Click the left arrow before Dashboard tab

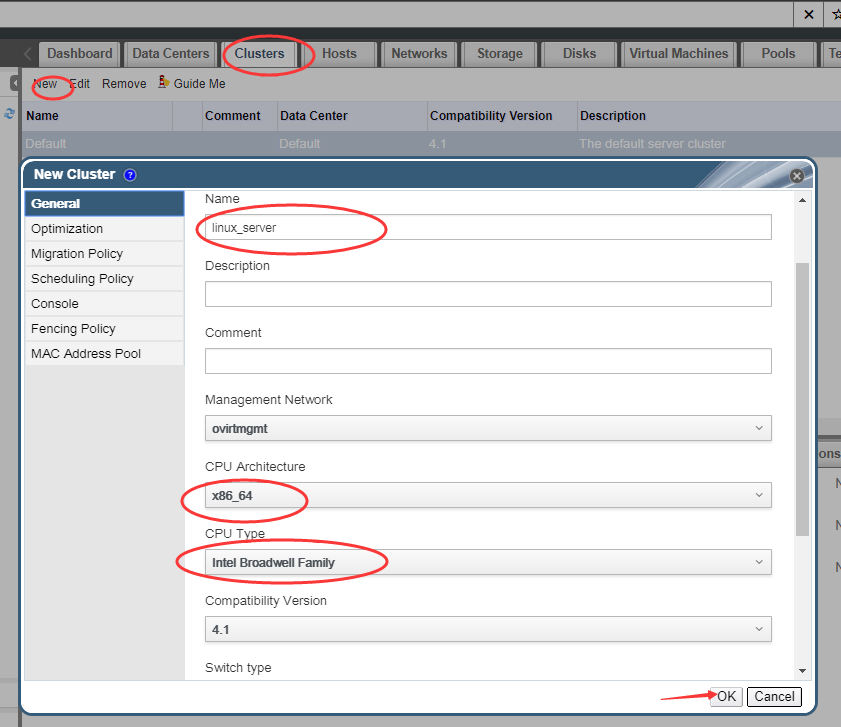point(28,54)
